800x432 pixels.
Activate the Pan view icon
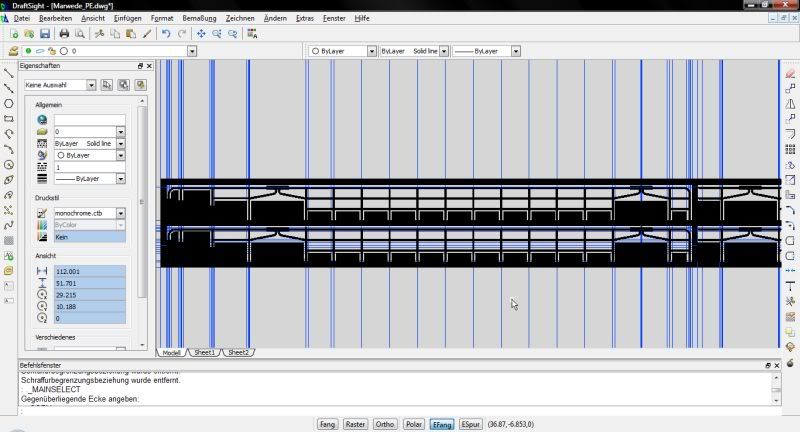pyautogui.click(x=201, y=34)
